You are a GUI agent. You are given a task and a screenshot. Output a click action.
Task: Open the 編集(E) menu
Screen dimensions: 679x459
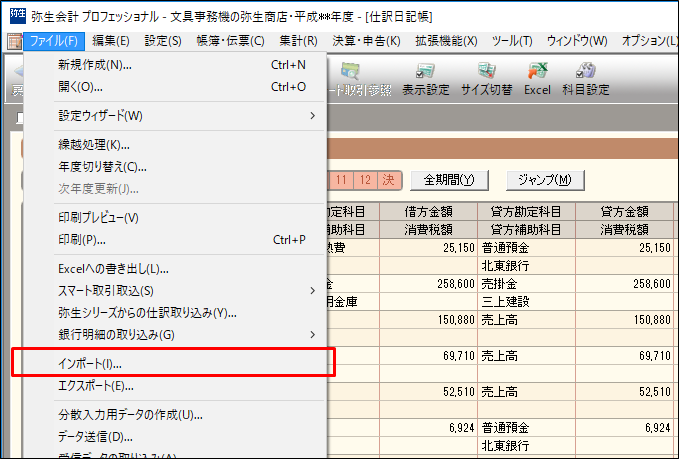111,41
